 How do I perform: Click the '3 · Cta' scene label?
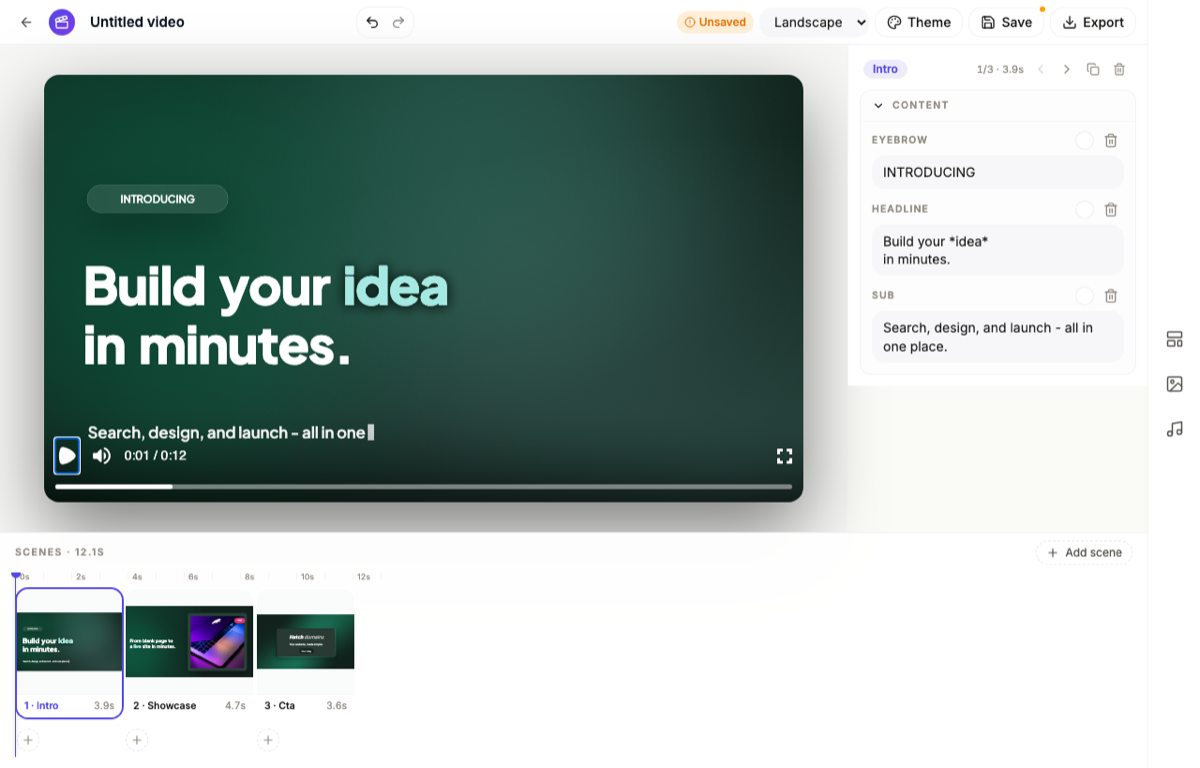pos(280,706)
